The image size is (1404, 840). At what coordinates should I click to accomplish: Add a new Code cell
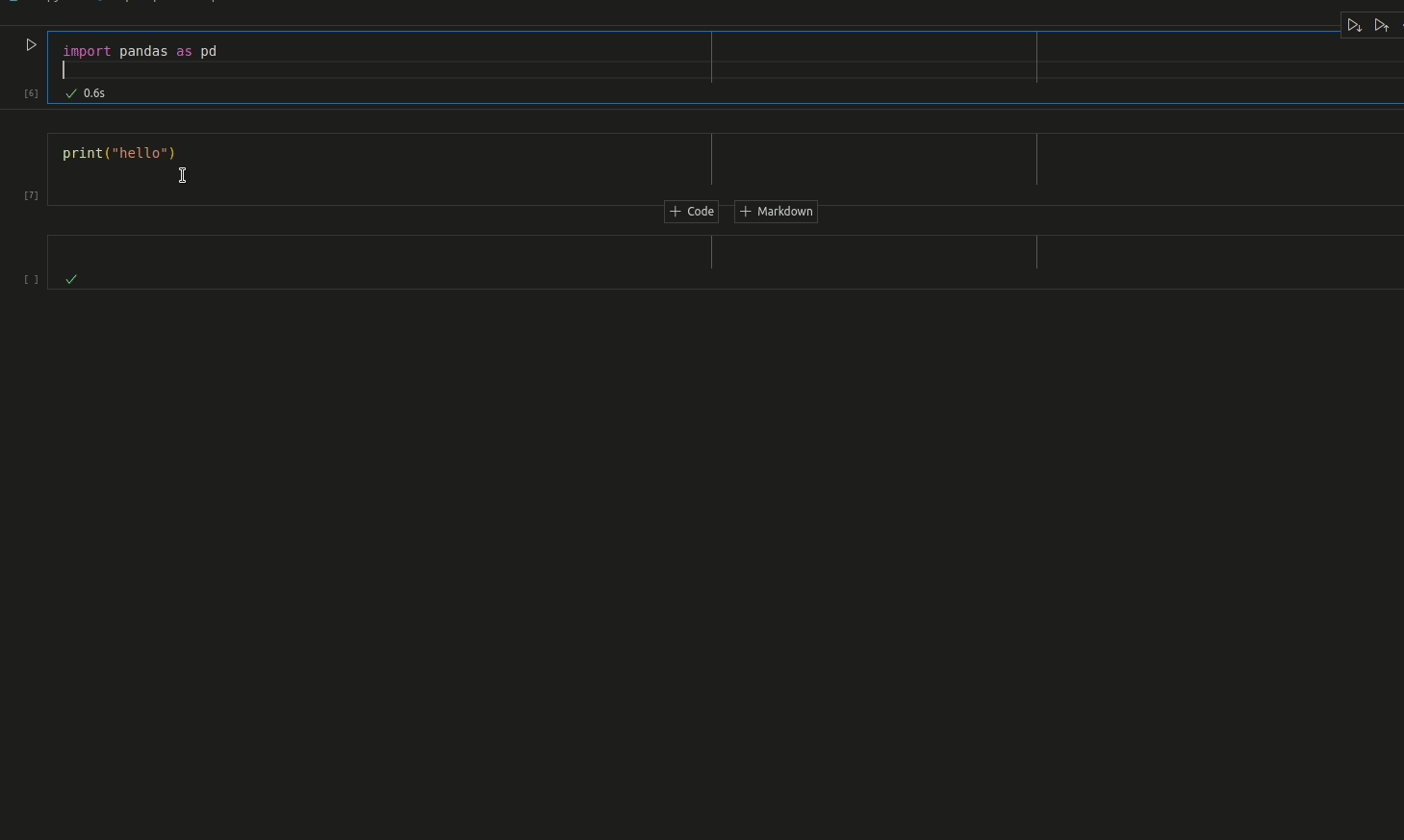pyautogui.click(x=692, y=212)
